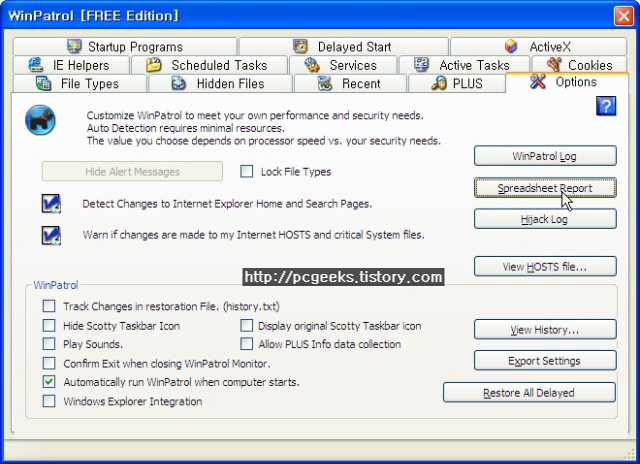
Task: Open the Scheduled Tasks tab
Action: (210, 65)
